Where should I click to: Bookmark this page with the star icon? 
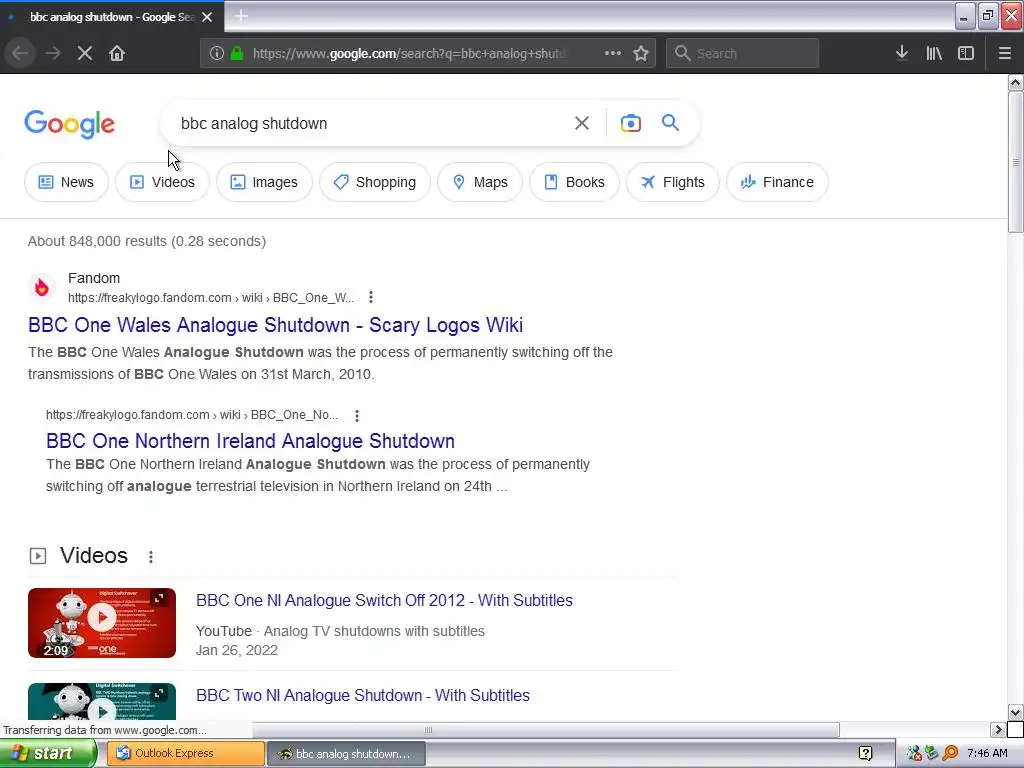641,53
